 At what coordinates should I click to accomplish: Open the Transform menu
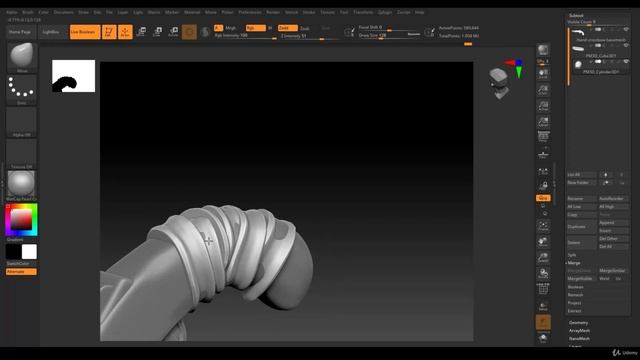(x=363, y=12)
